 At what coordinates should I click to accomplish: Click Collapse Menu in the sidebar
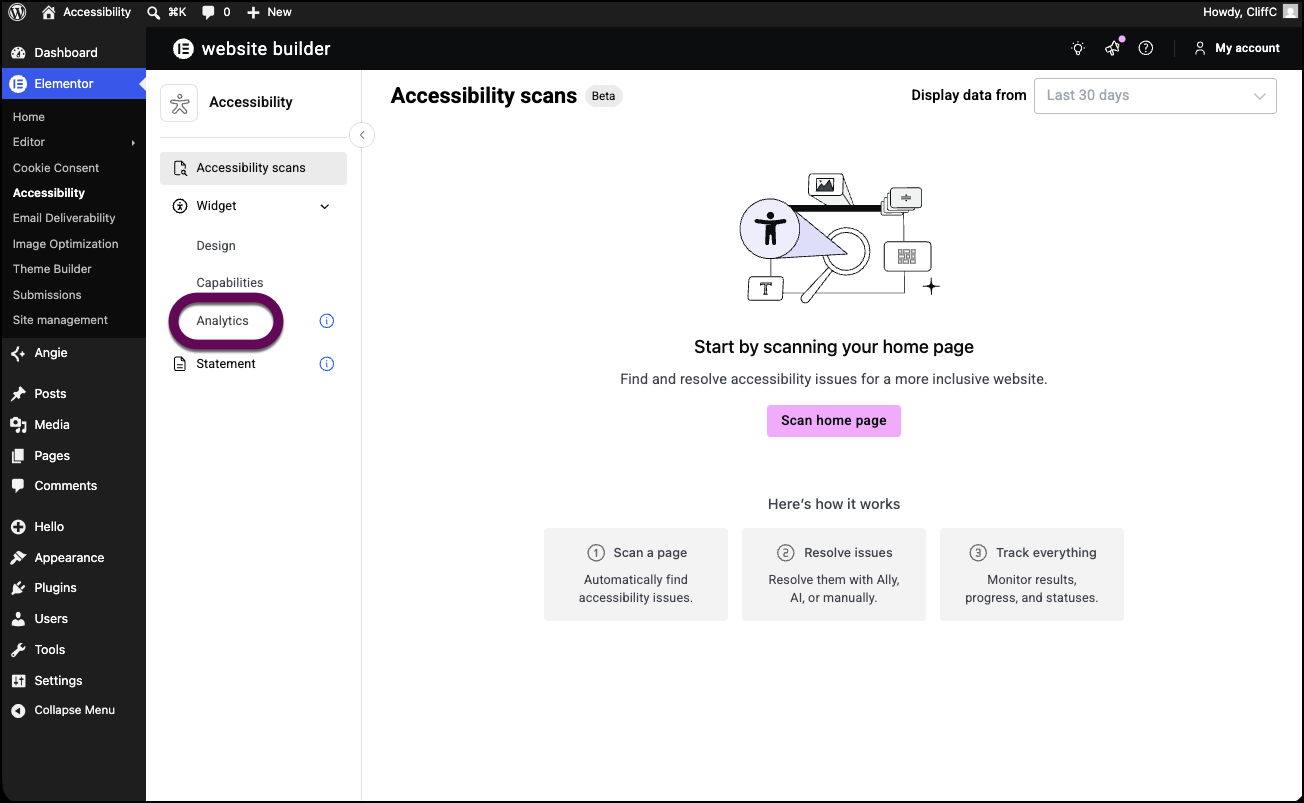pos(74,710)
